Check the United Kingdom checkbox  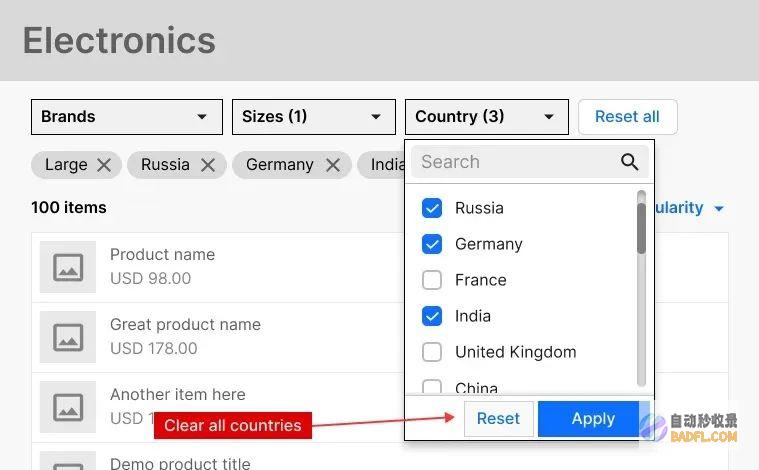pyautogui.click(x=432, y=352)
